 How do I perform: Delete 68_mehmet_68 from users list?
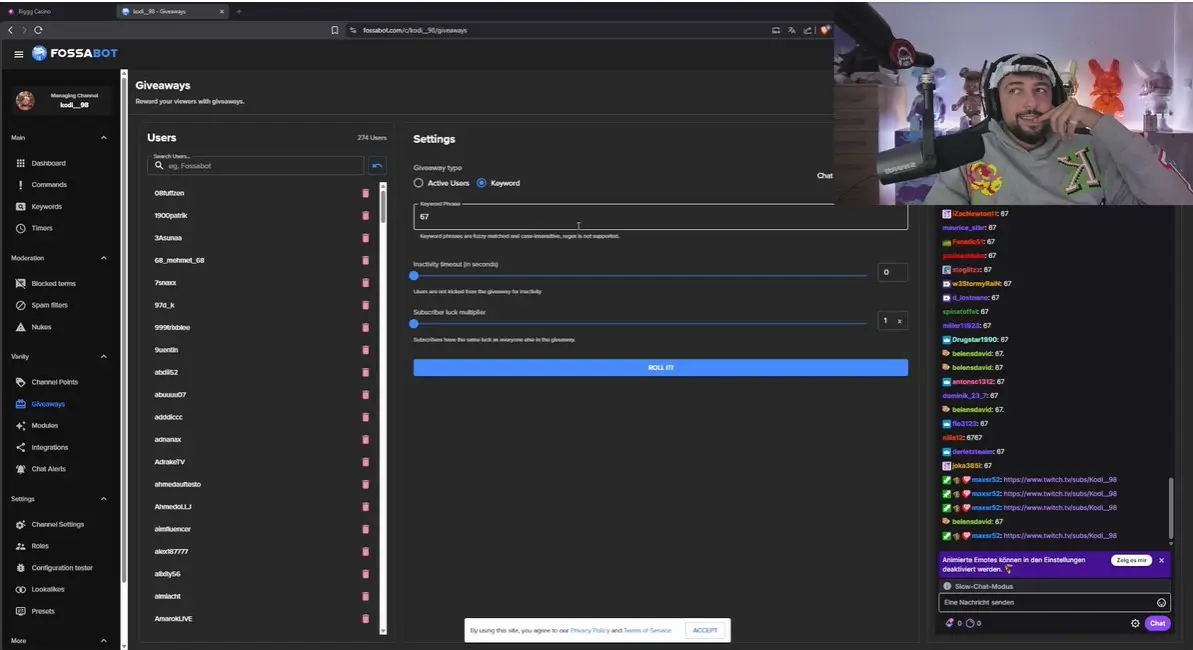(365, 260)
